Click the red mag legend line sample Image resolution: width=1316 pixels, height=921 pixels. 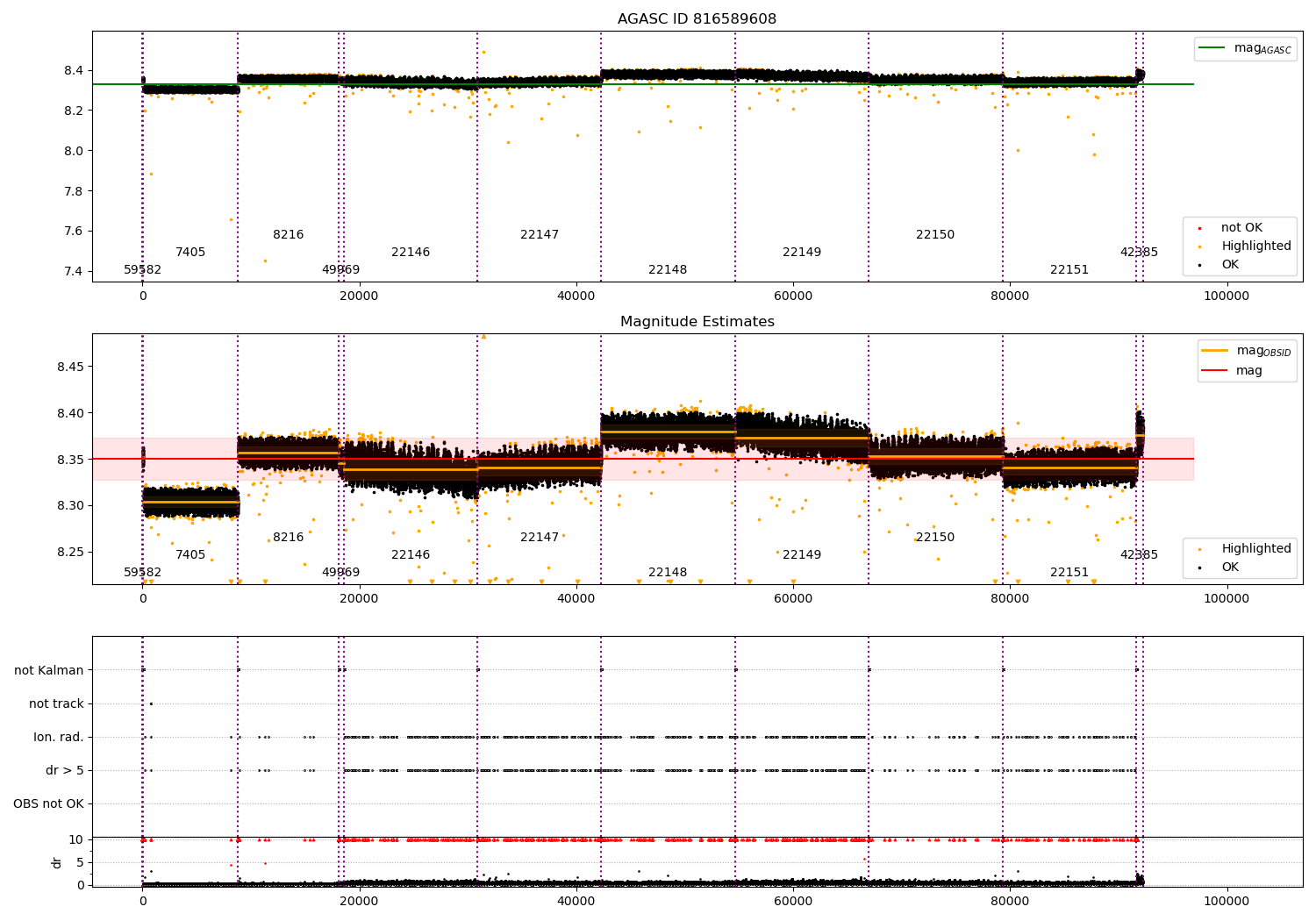tap(1215, 370)
